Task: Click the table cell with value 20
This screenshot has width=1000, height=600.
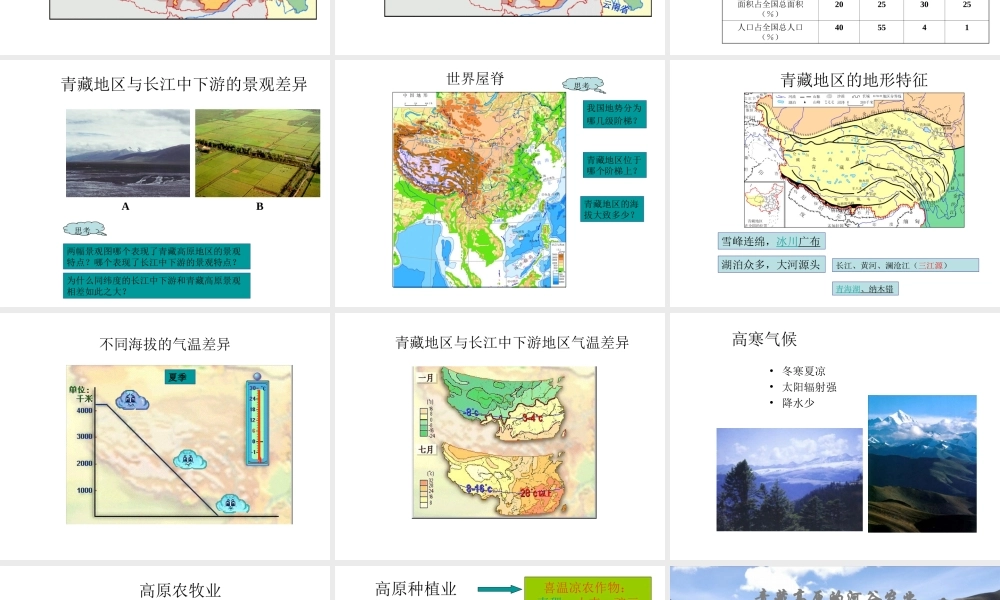Action: [x=839, y=9]
